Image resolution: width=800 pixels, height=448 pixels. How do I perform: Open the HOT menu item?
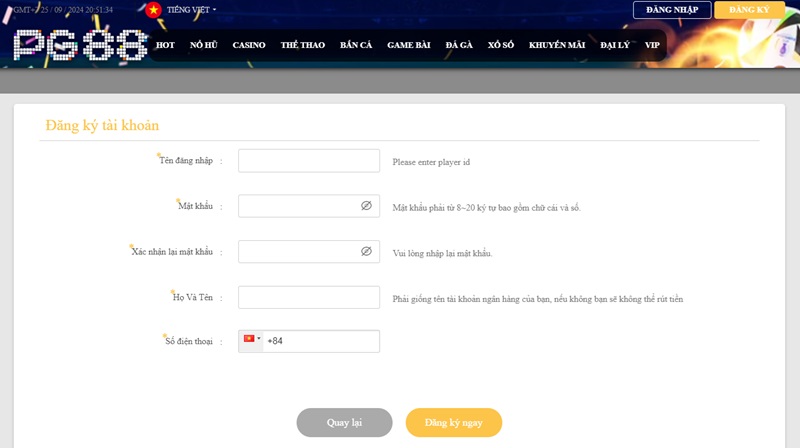tap(165, 45)
